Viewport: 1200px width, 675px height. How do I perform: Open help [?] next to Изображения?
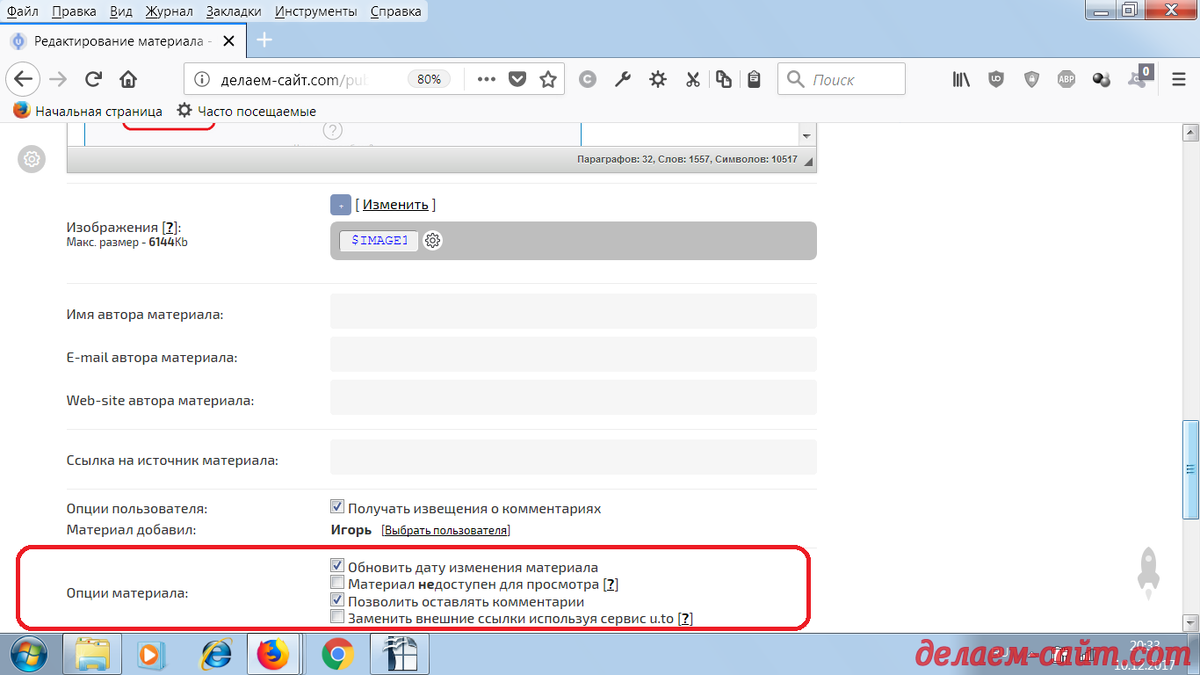[x=169, y=228]
